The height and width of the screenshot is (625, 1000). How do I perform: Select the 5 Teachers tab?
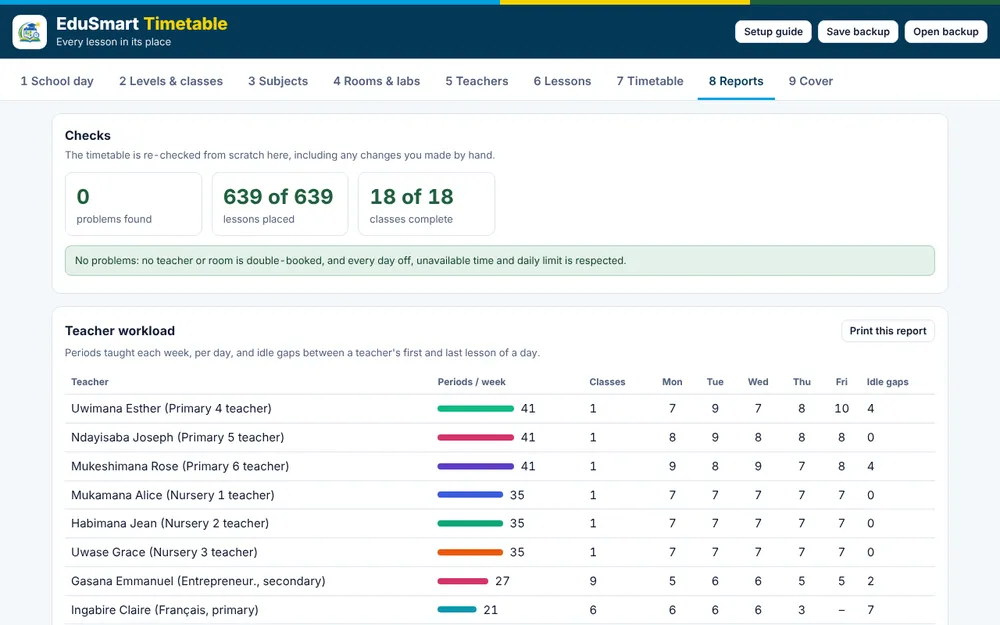coord(477,81)
